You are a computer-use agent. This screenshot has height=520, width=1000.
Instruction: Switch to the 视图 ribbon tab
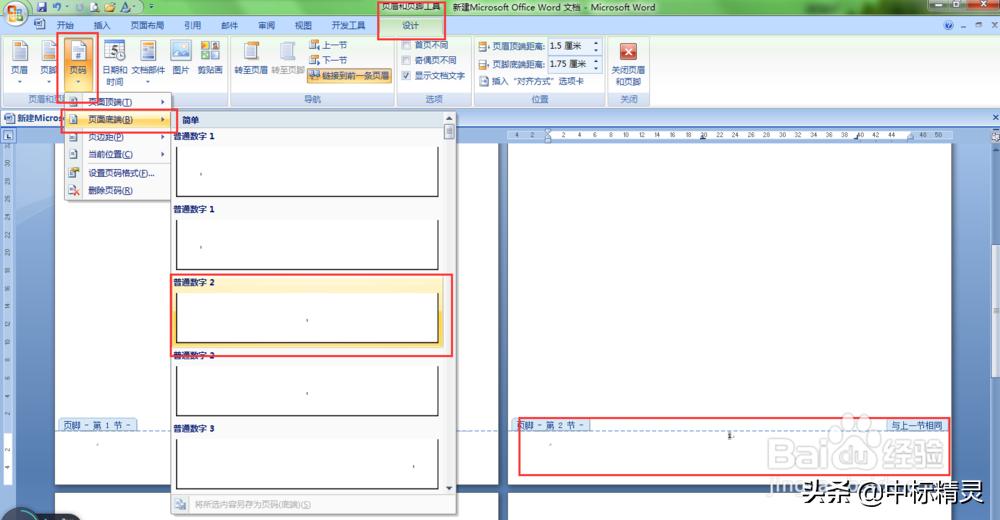click(x=303, y=26)
